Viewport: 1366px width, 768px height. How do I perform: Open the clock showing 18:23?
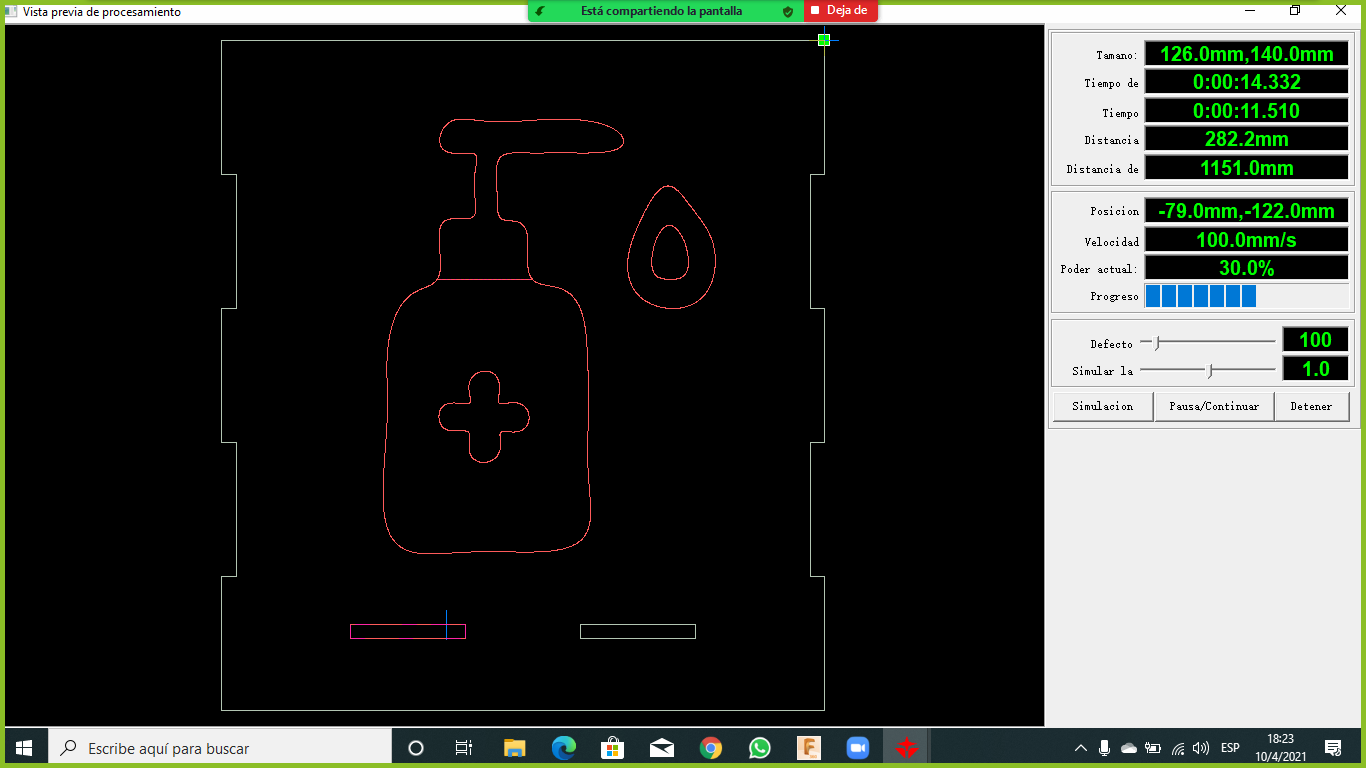tap(1279, 748)
